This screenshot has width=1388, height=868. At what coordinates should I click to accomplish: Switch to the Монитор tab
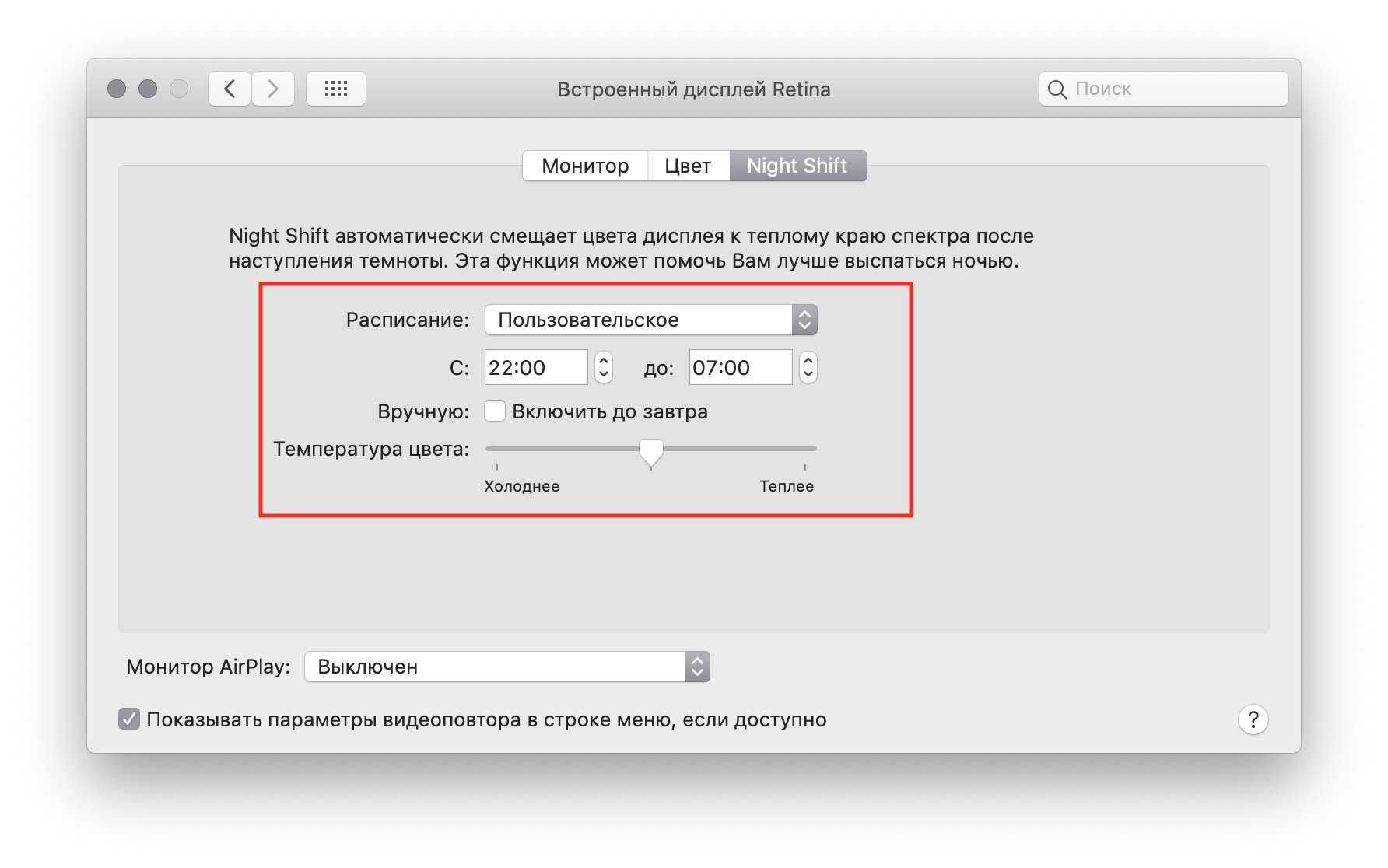click(585, 166)
